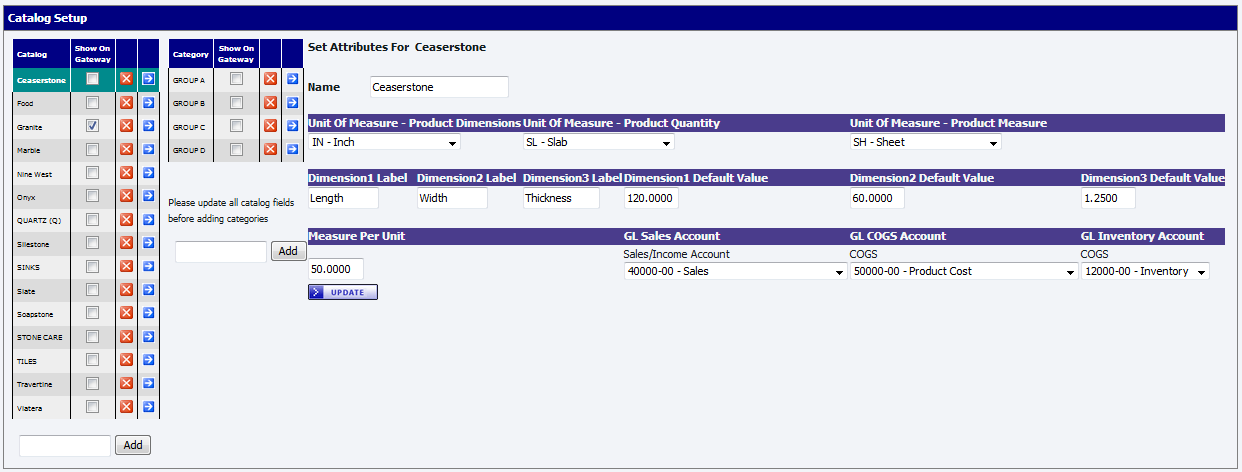Open Onyx catalog using blue arrow icon
Viewport: 1242px width, 472px height.
(148, 196)
